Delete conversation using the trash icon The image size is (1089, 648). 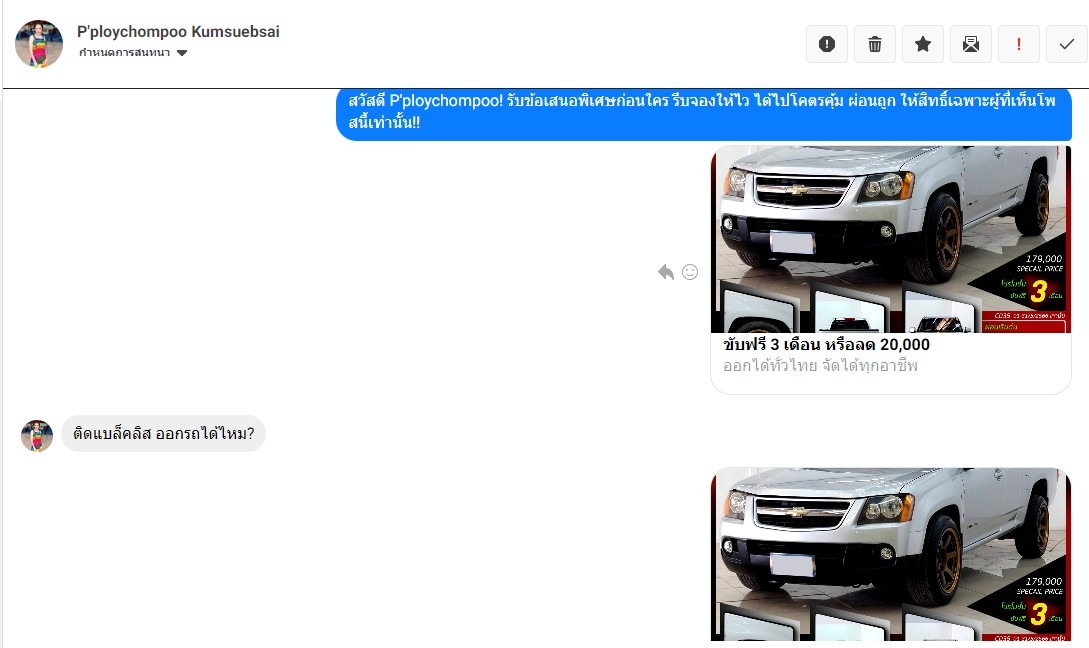coord(874,44)
